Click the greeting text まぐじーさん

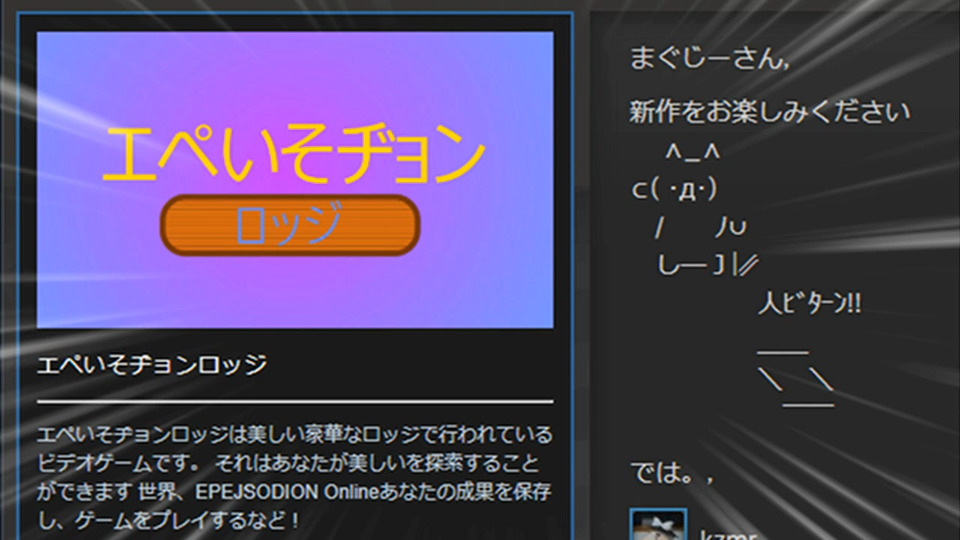710,58
